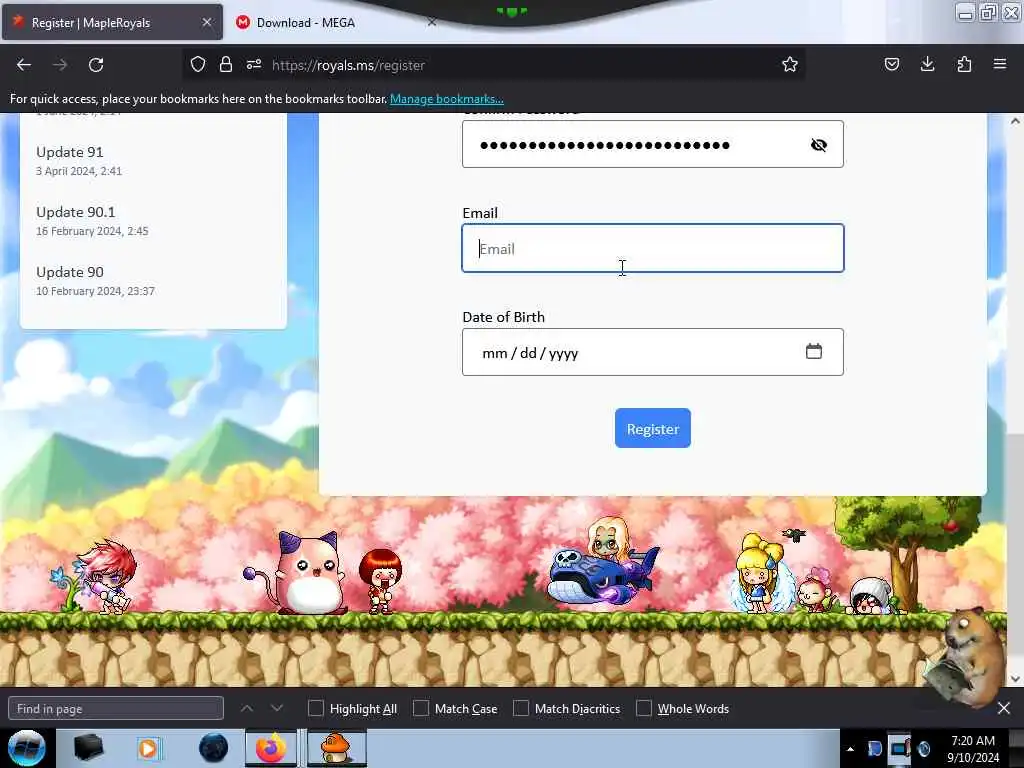Screen dimensions: 1024x768
Task: Close the Download - MEGA tab
Action: (432, 22)
